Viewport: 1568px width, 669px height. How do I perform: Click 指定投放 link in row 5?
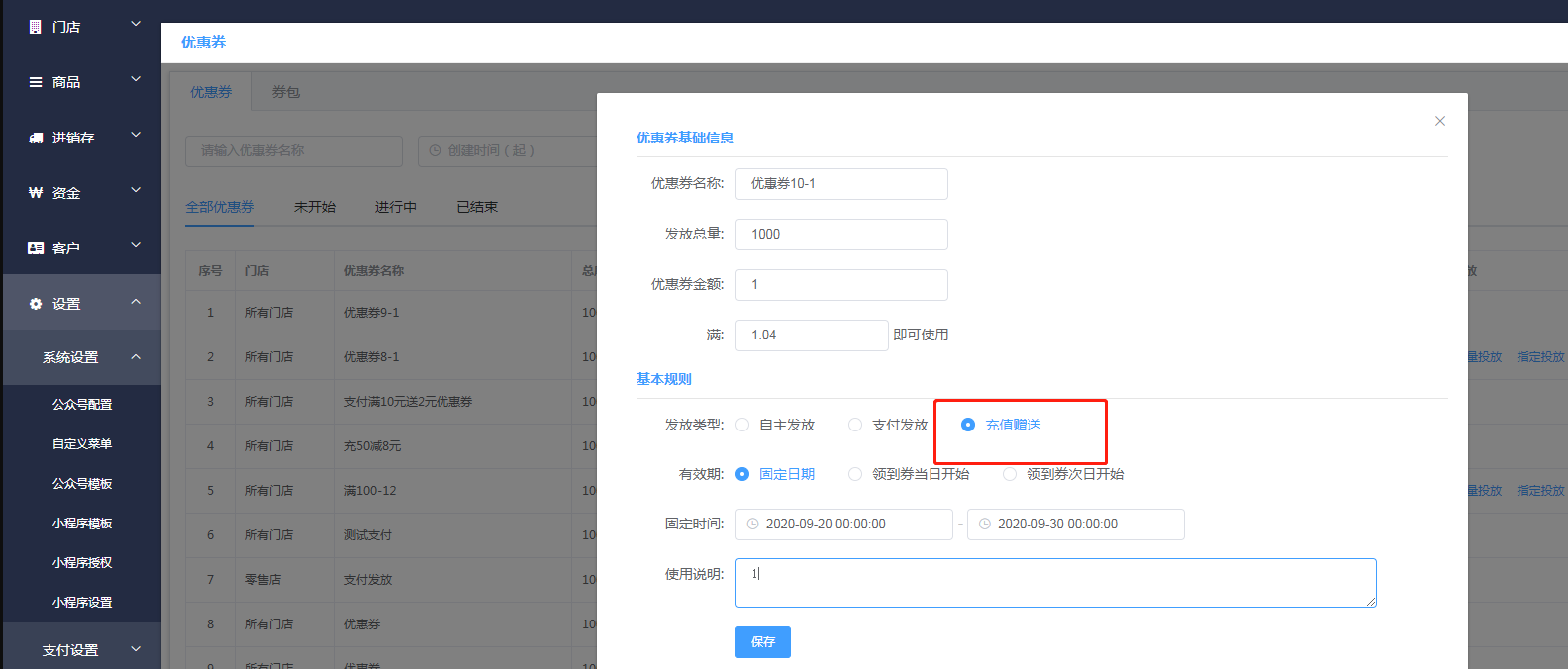pyautogui.click(x=1540, y=491)
